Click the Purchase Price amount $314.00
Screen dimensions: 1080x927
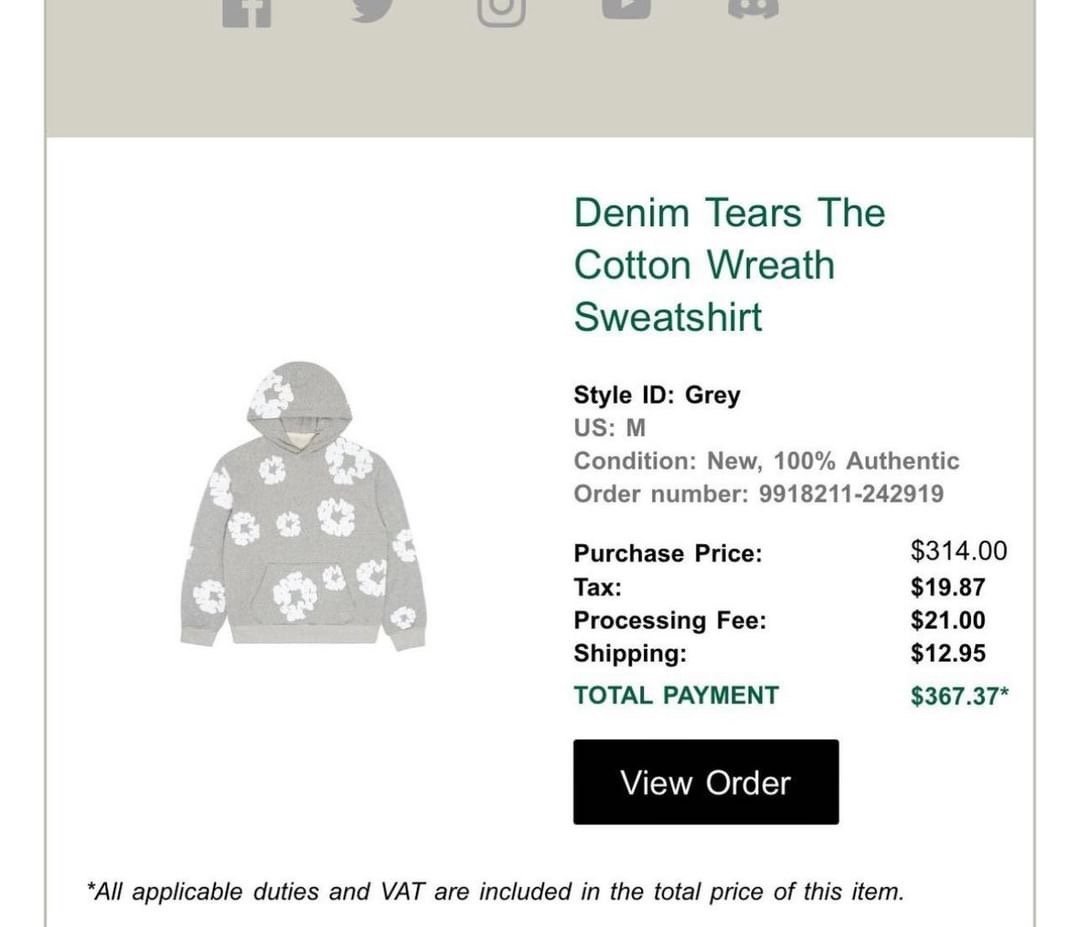click(959, 551)
